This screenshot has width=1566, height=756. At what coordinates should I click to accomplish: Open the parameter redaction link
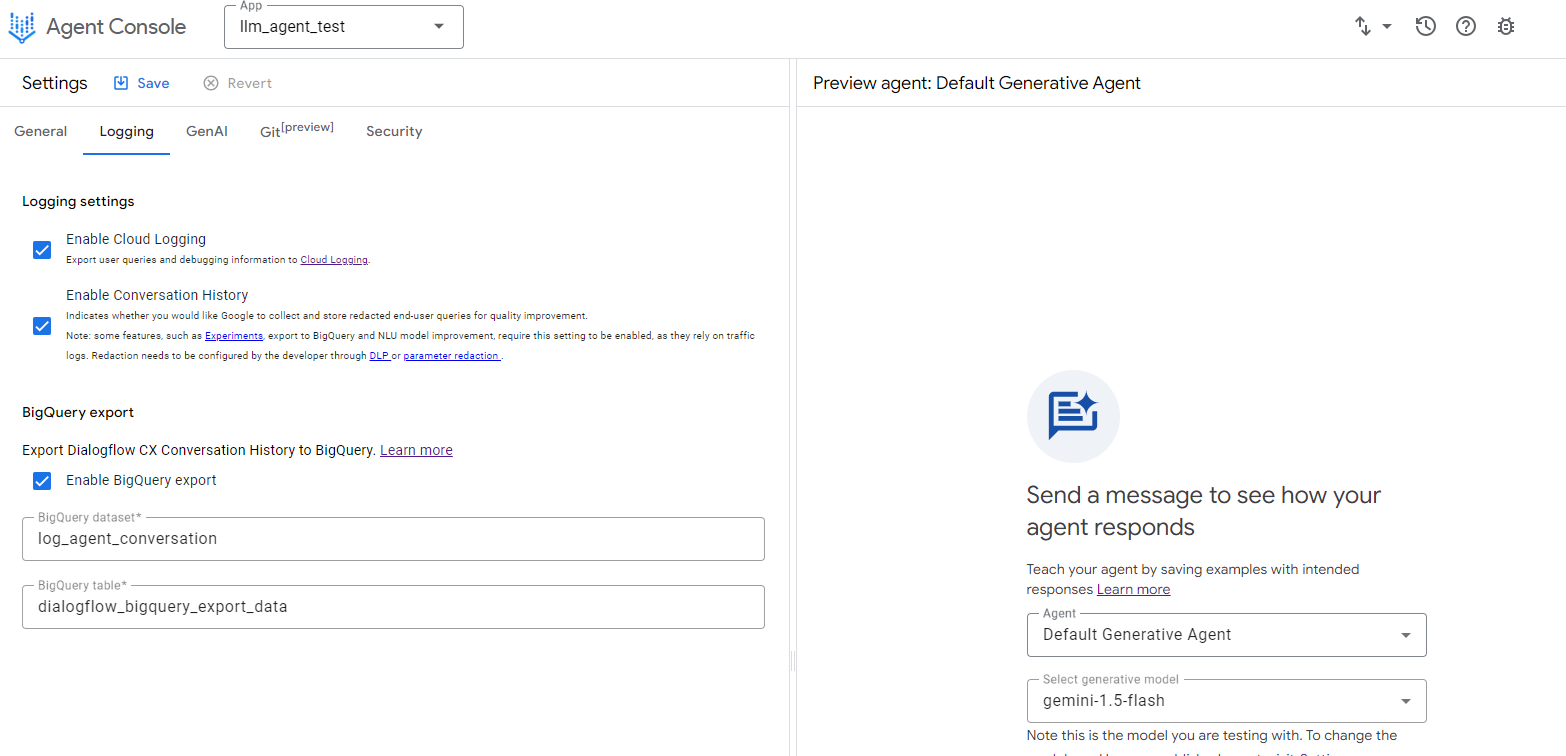point(452,356)
